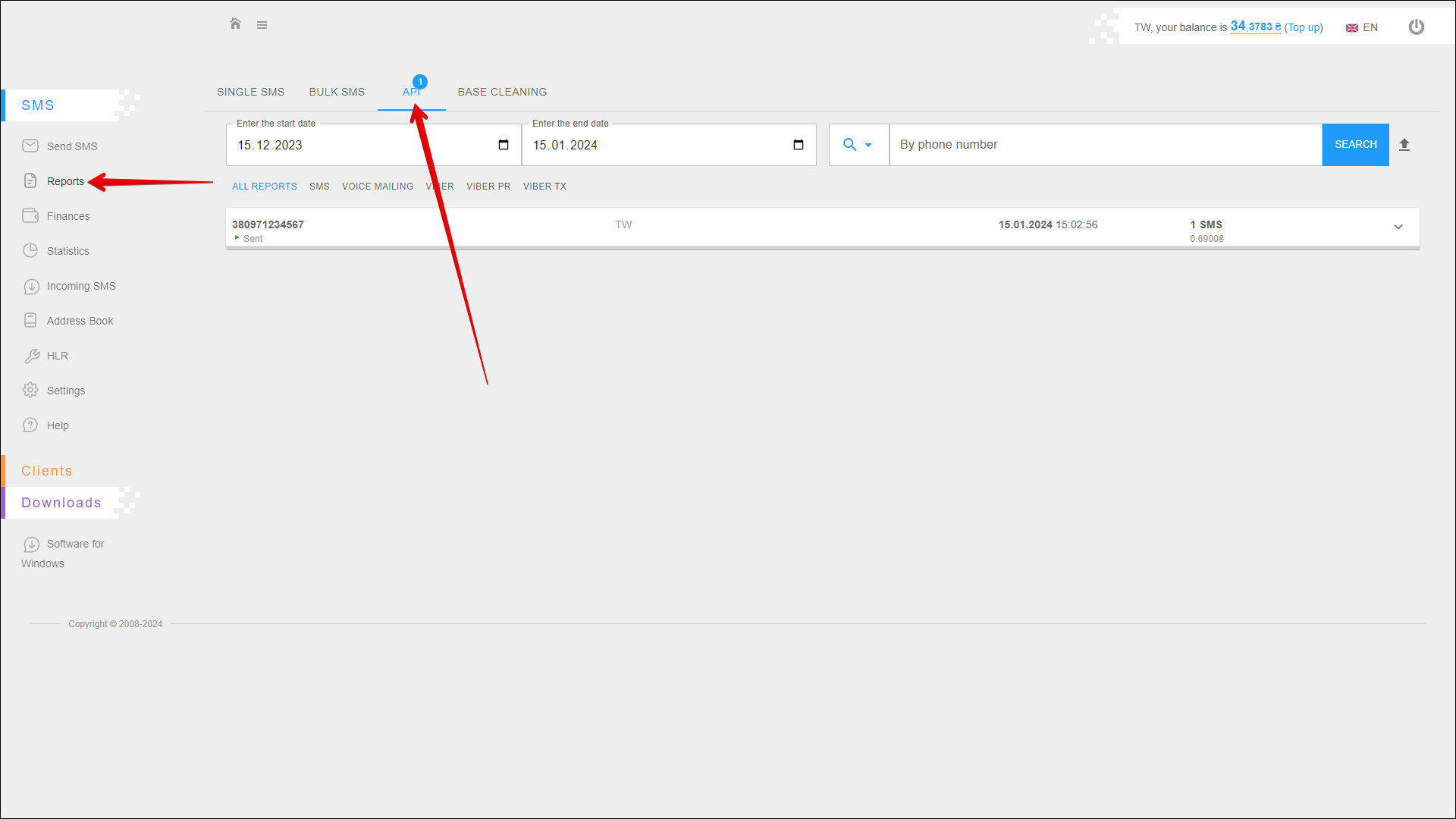Open the Clients section
Viewport: 1456px width, 819px height.
pos(46,471)
